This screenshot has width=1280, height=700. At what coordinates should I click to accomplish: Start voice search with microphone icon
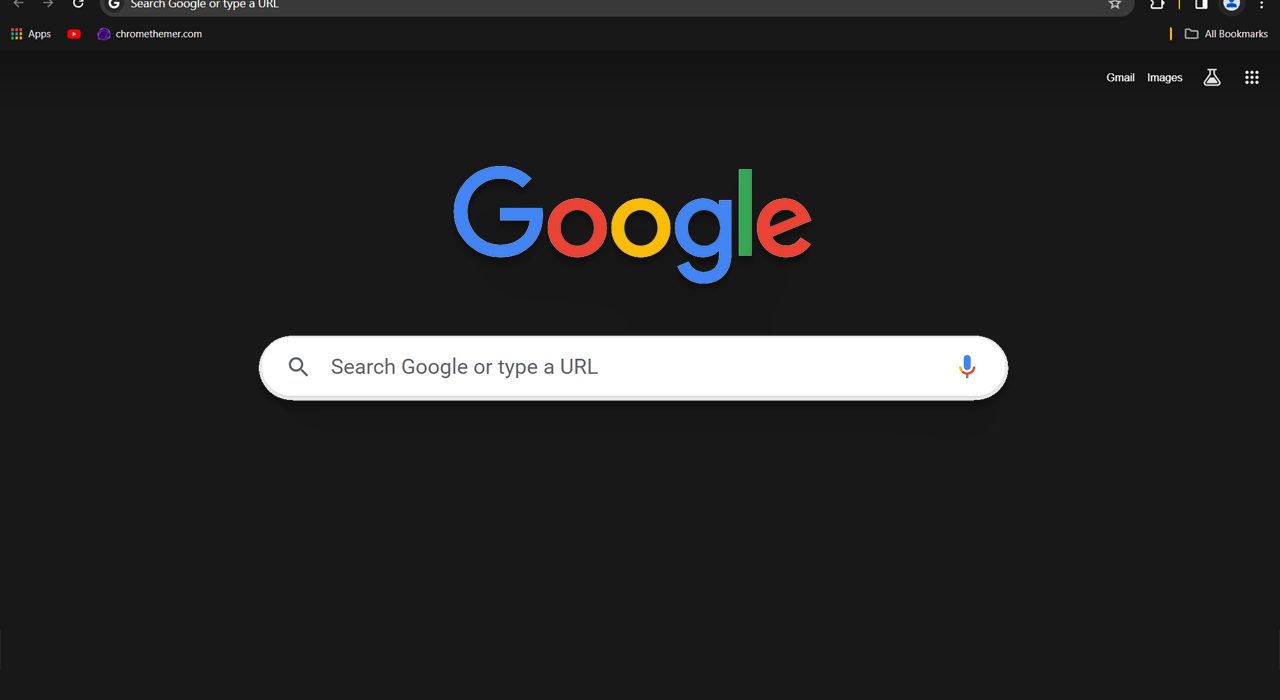[x=966, y=367]
